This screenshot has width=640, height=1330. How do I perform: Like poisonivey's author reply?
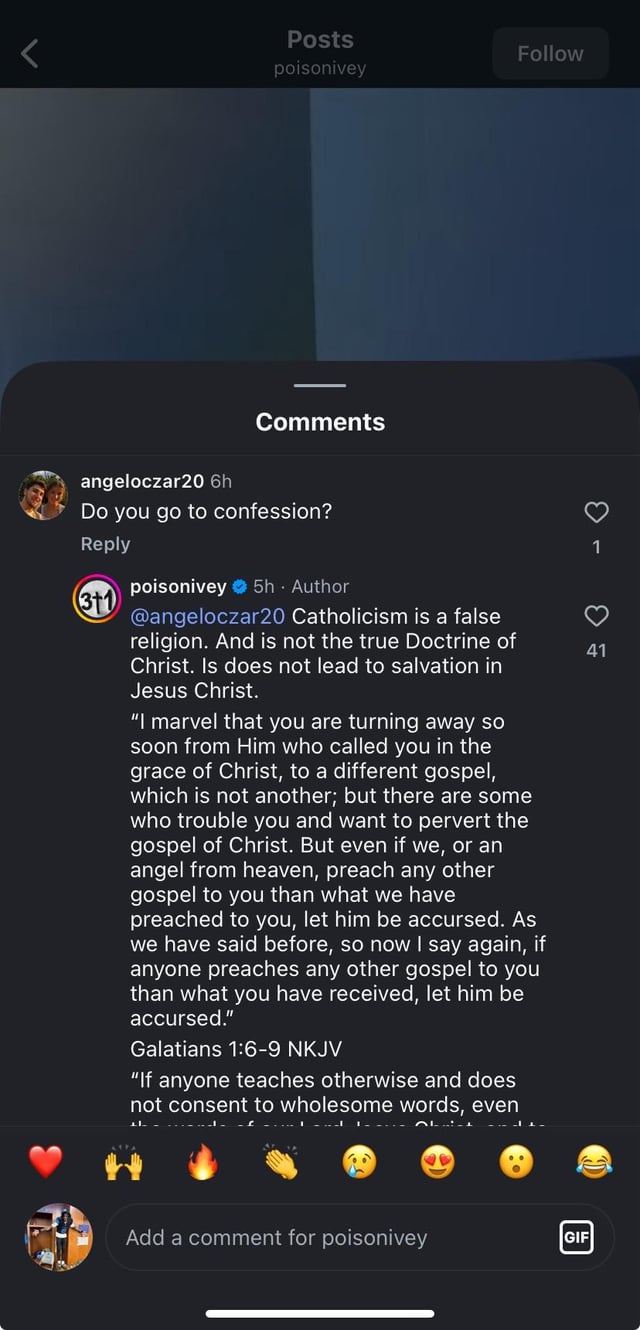coord(596,615)
